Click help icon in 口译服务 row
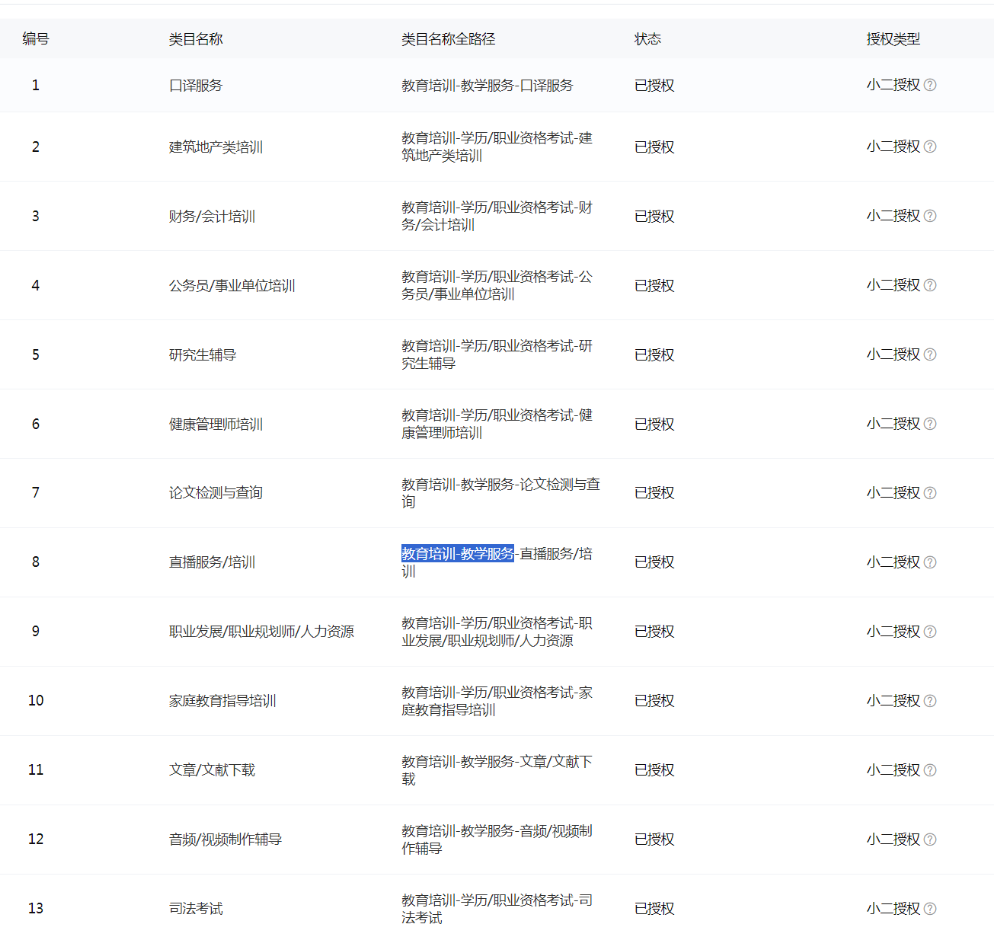 click(930, 85)
